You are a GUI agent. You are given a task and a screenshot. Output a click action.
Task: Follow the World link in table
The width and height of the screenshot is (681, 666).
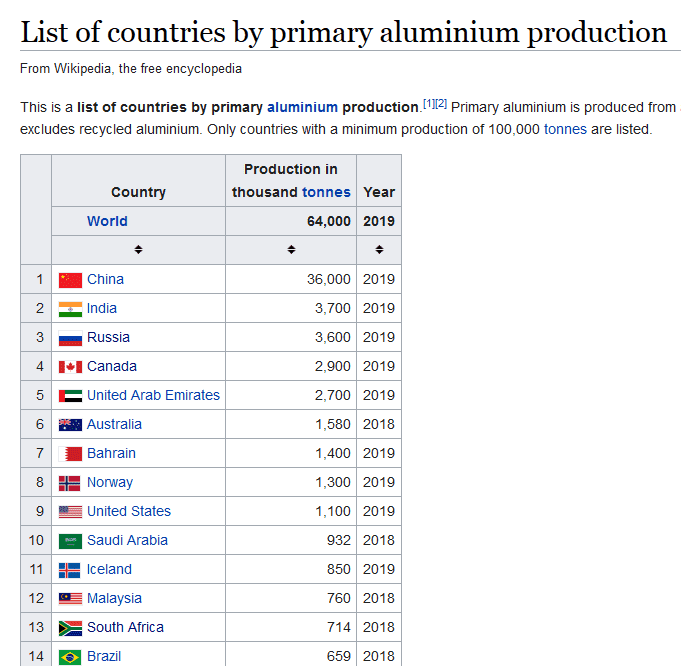coord(107,221)
